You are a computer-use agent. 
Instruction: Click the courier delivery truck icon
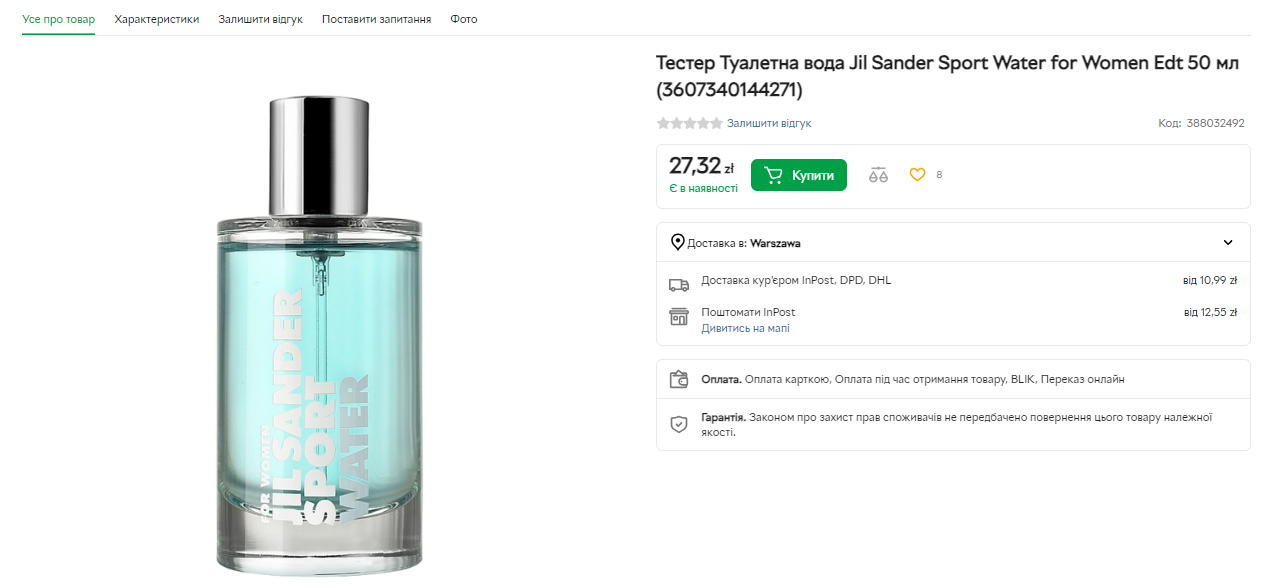pyautogui.click(x=679, y=284)
